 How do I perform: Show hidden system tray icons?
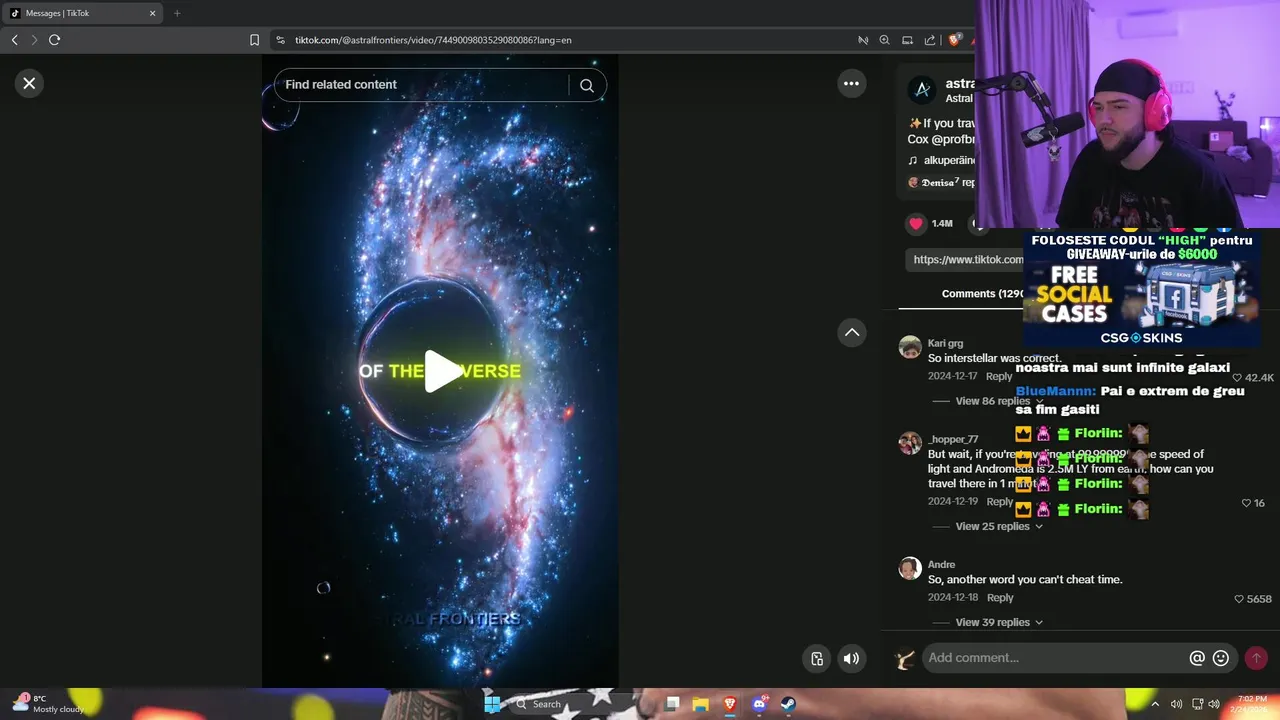coord(1155,704)
